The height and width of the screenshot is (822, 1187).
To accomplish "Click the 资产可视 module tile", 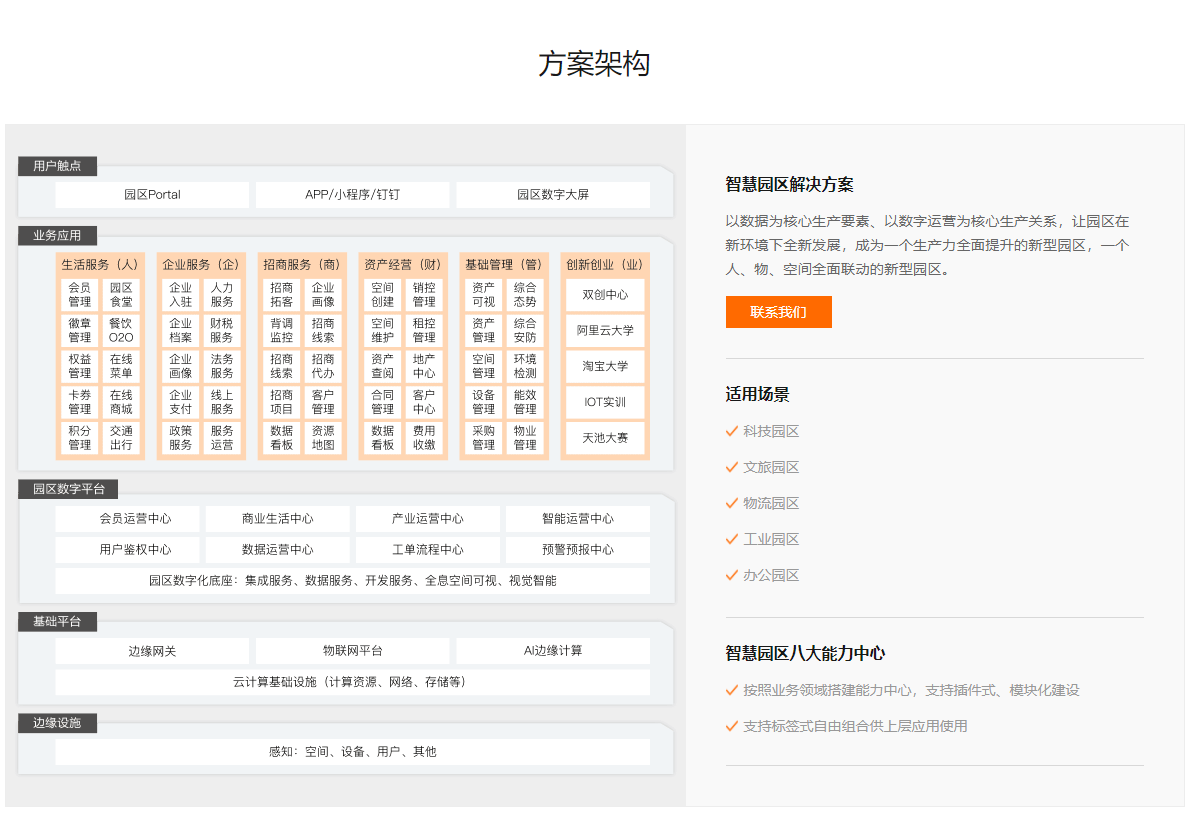I will point(482,295).
